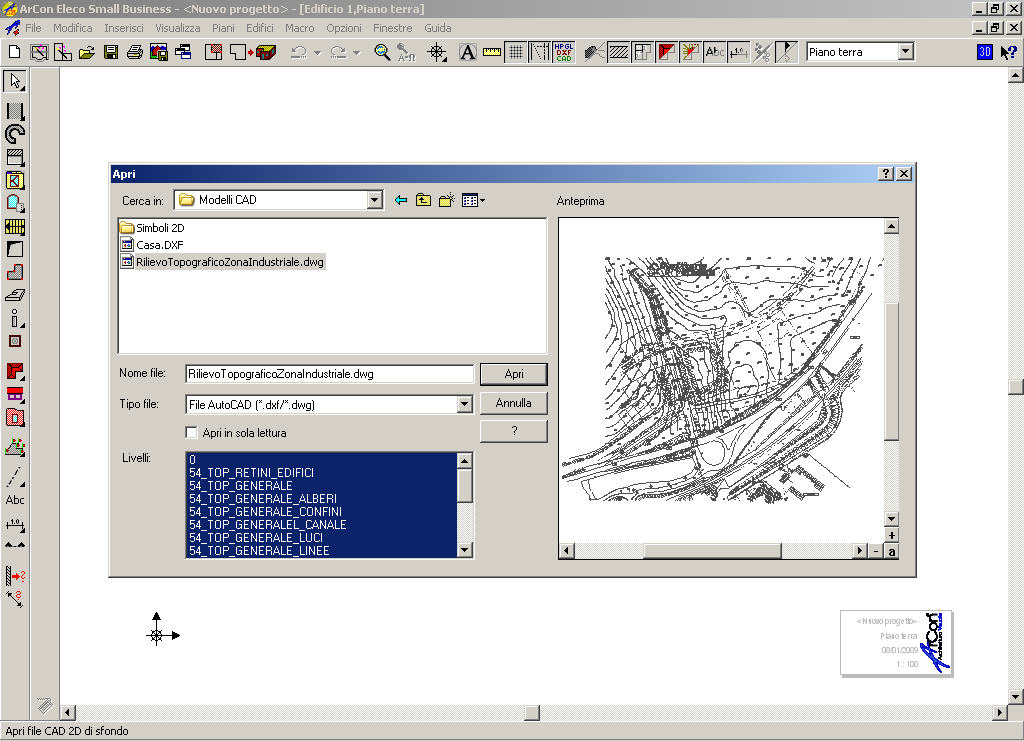Click the '?' button below Annulla
The image size is (1024, 741).
[514, 431]
